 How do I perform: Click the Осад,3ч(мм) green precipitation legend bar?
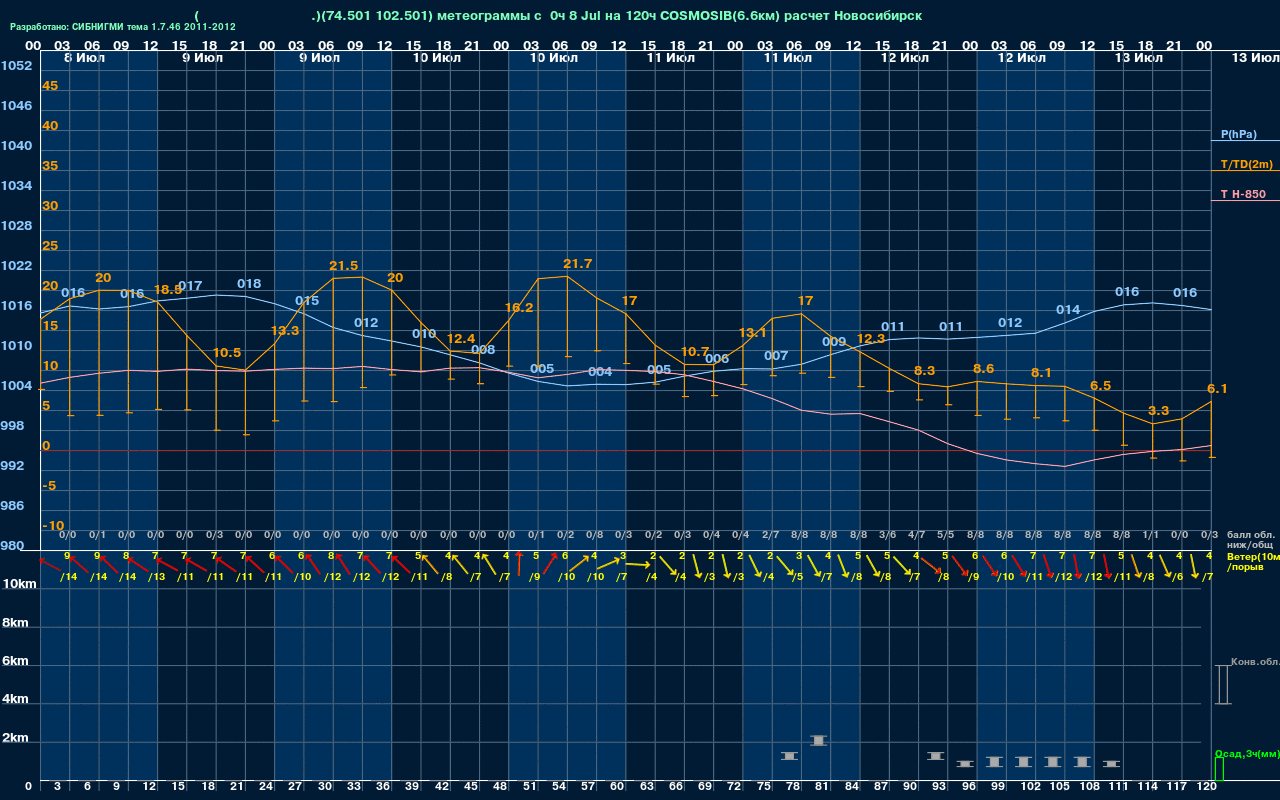point(1218,770)
